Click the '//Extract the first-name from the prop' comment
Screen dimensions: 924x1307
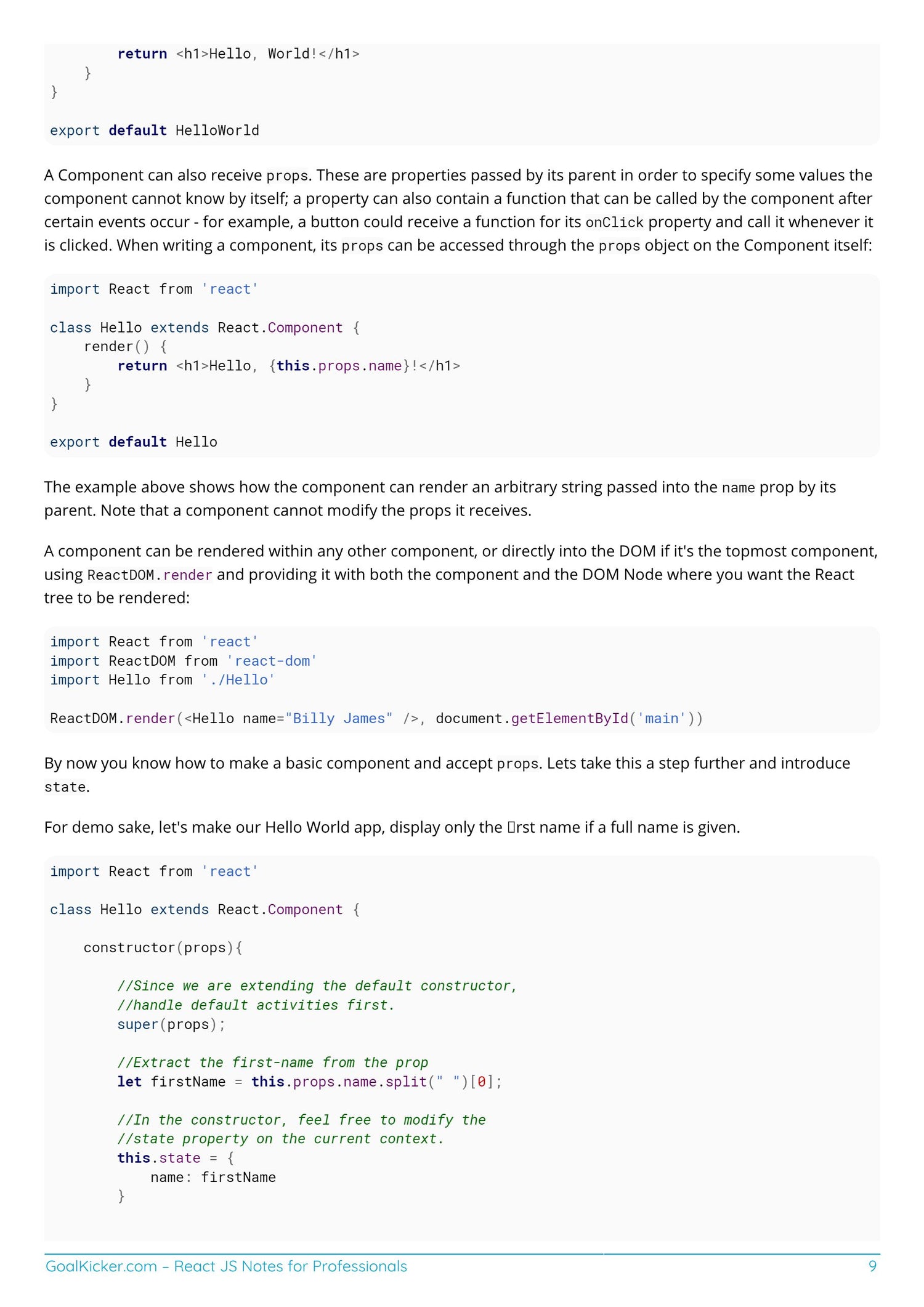click(272, 1062)
